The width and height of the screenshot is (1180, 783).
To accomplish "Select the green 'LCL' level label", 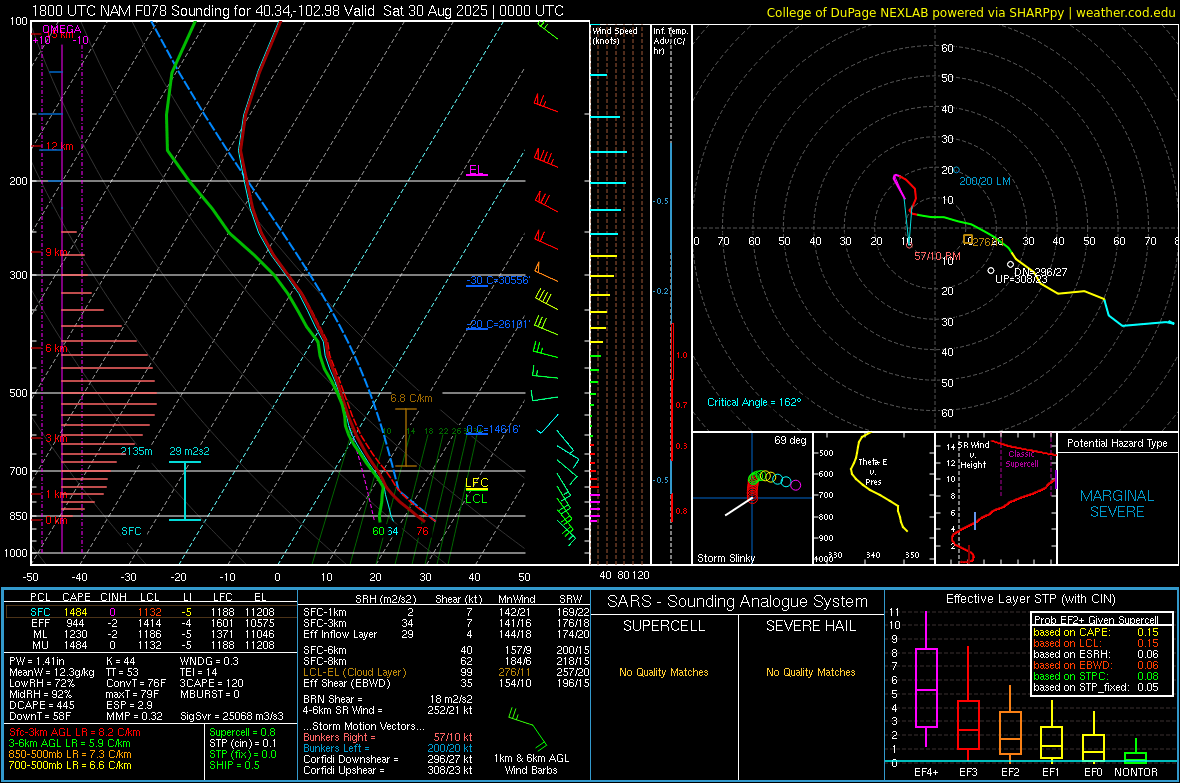I will pos(476,498).
